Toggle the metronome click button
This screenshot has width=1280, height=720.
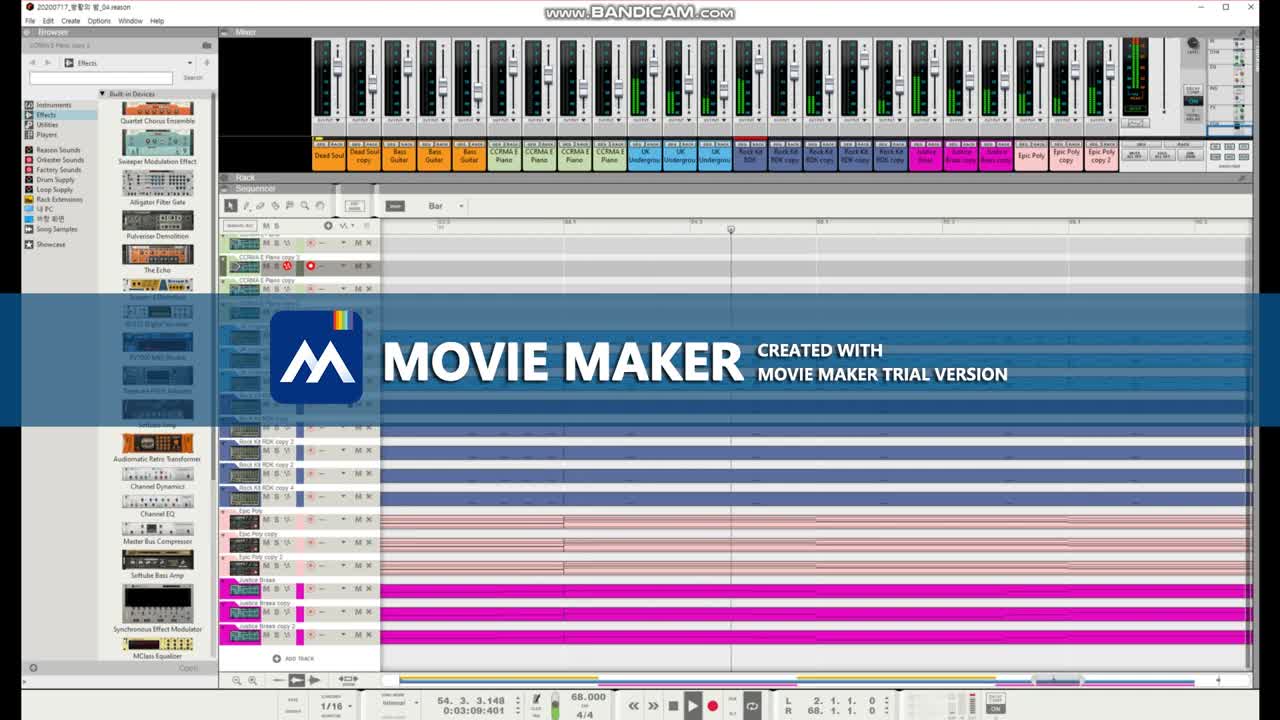coord(535,702)
